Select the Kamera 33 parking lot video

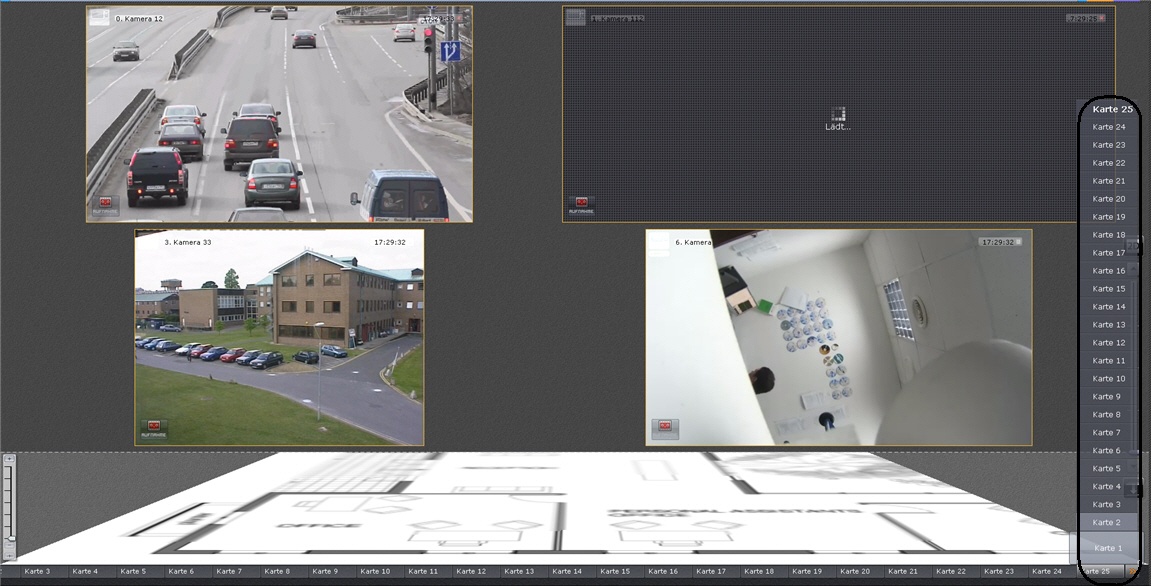point(279,337)
